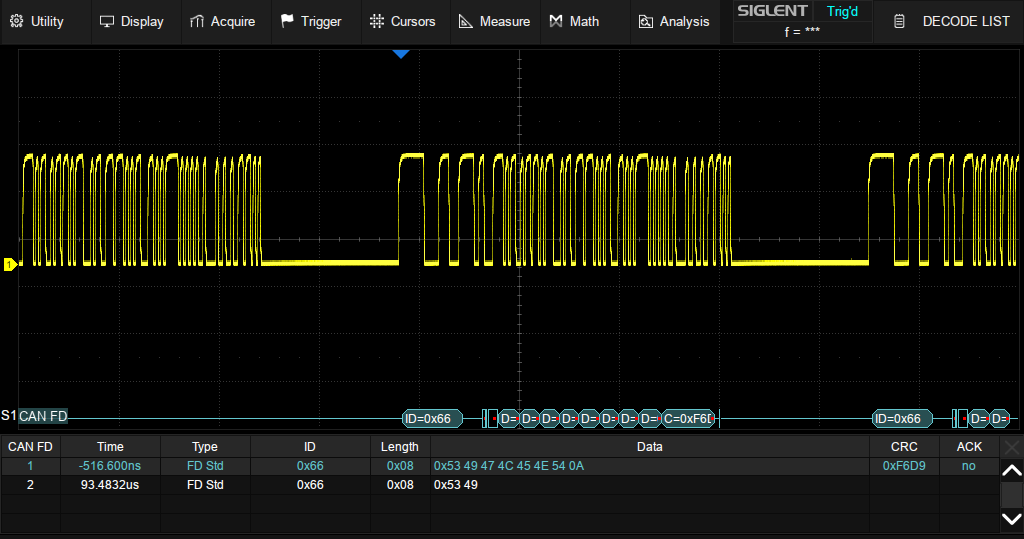Open the Utility menu
The image size is (1024, 539).
[37, 21]
